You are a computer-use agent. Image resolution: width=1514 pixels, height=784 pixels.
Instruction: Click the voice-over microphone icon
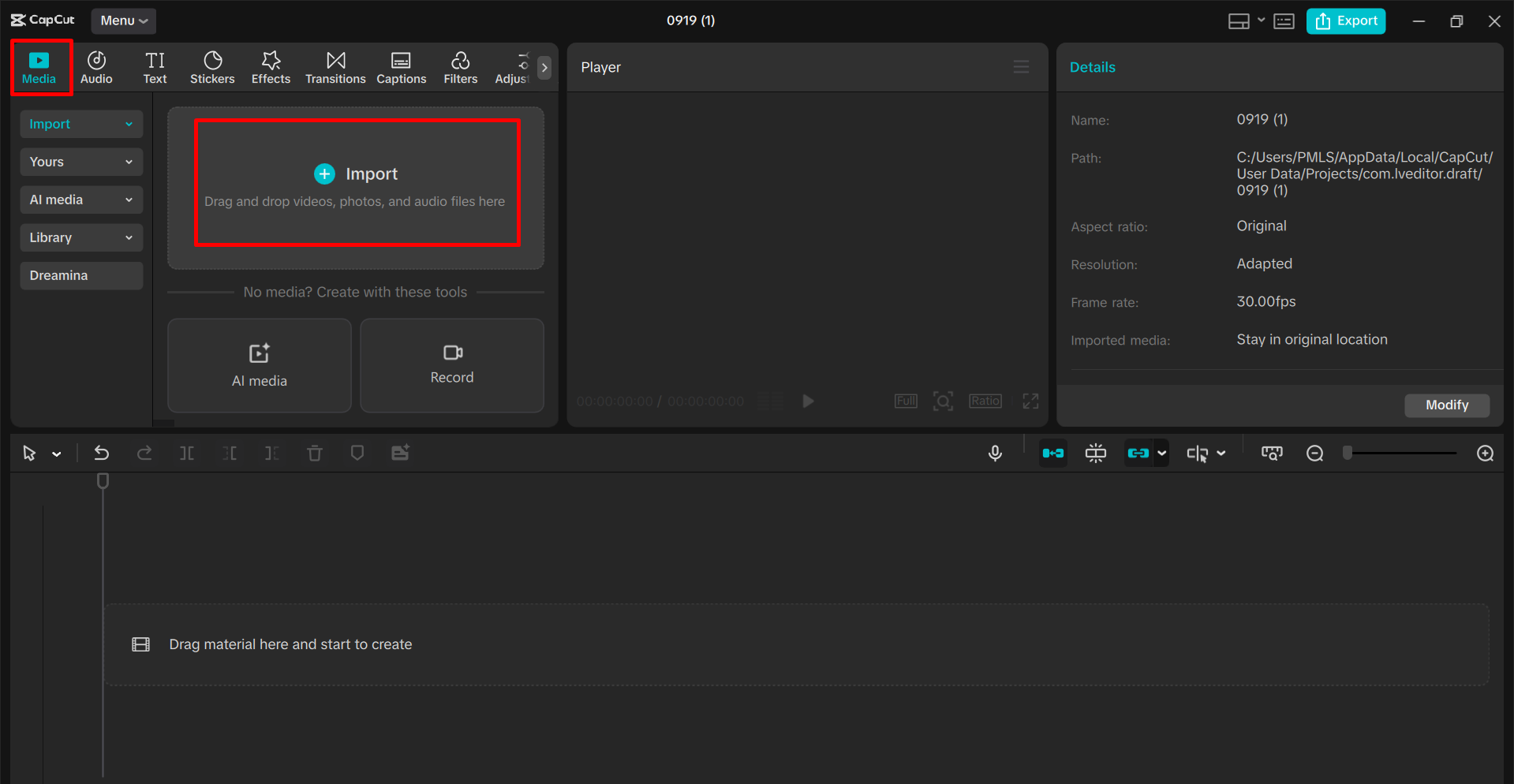click(995, 453)
